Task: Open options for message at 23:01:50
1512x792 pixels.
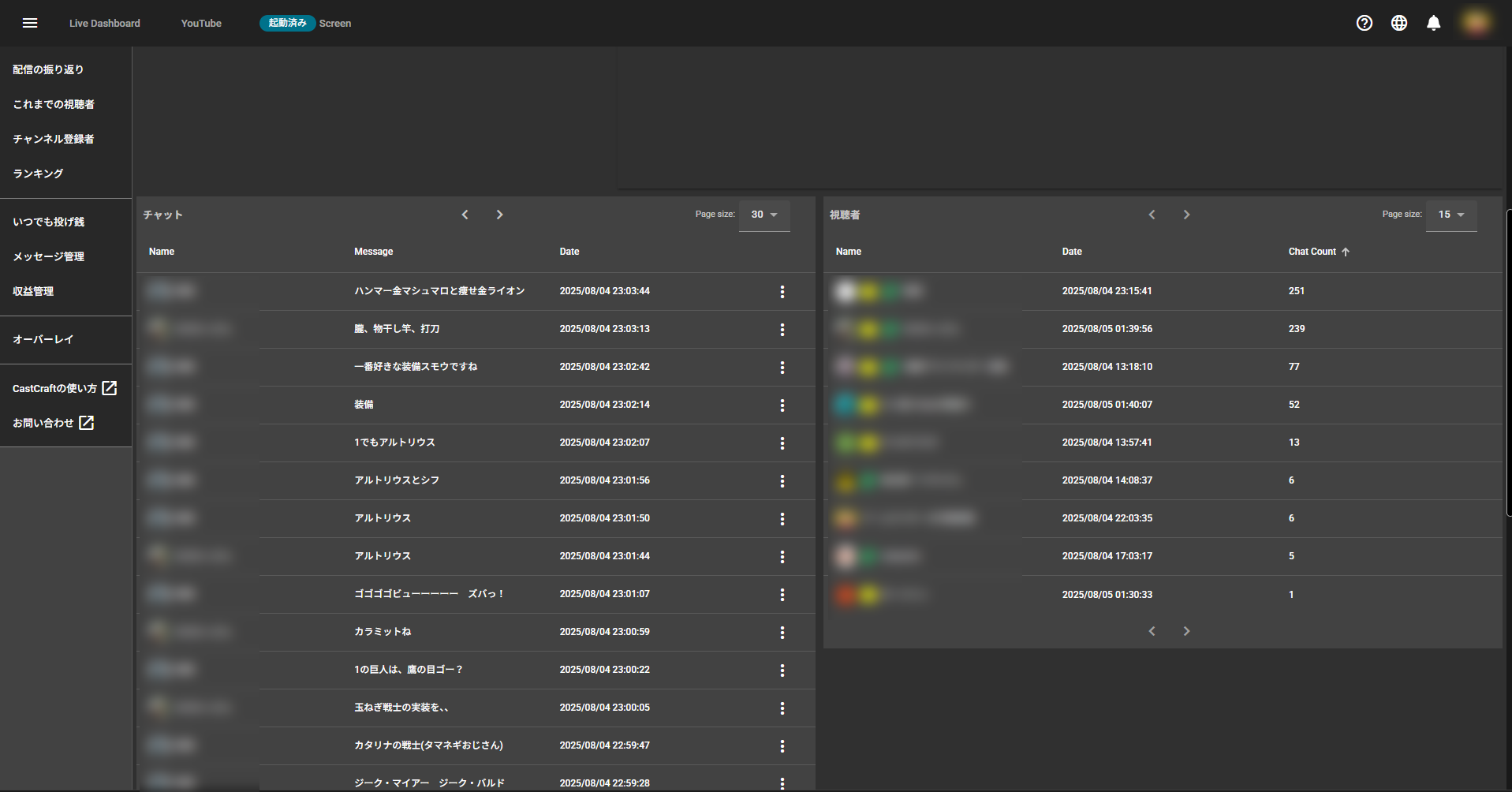Action: pyautogui.click(x=782, y=519)
